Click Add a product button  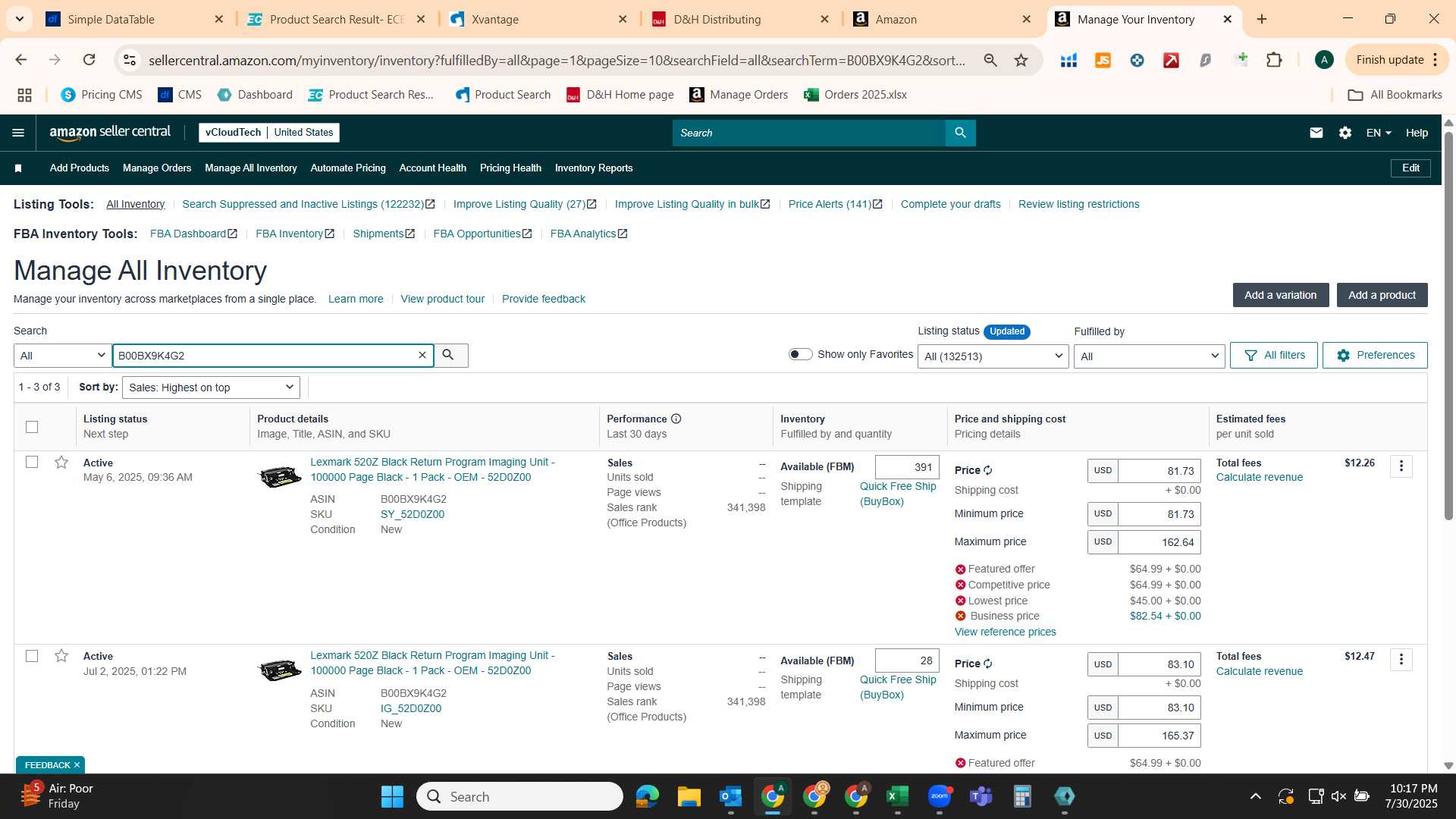(x=1382, y=295)
